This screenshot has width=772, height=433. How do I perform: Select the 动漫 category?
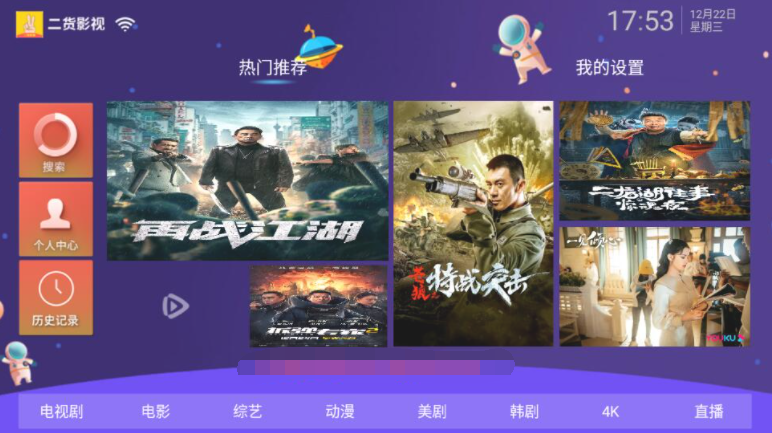[340, 411]
